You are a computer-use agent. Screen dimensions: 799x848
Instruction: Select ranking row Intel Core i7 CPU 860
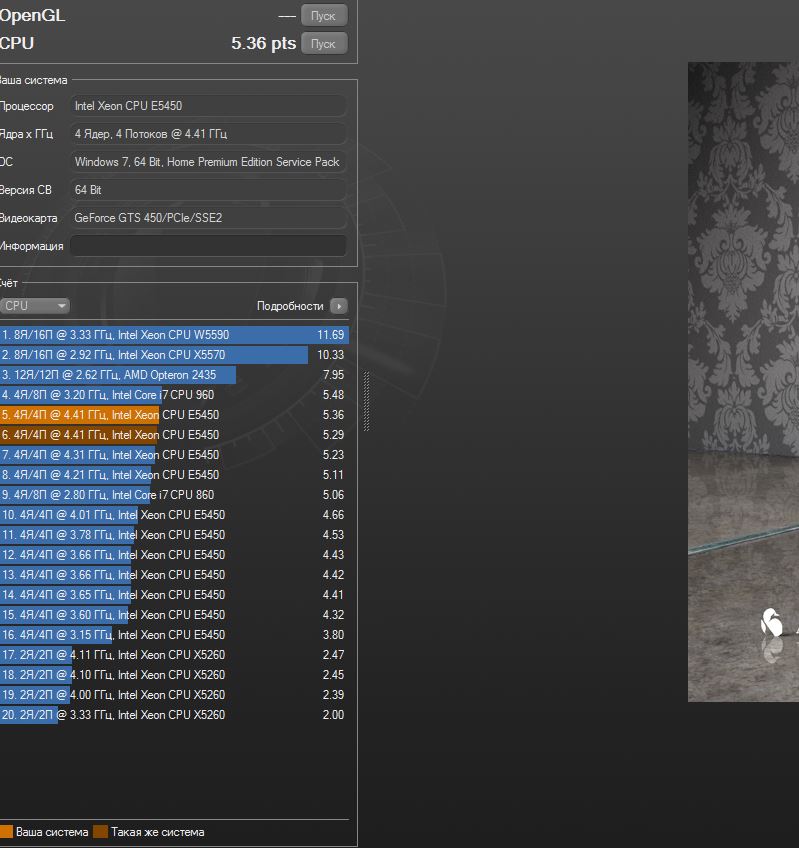pyautogui.click(x=174, y=495)
